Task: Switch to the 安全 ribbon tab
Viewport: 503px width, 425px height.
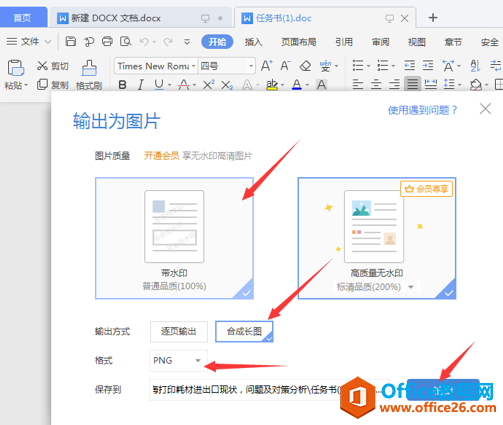Action: [x=490, y=42]
